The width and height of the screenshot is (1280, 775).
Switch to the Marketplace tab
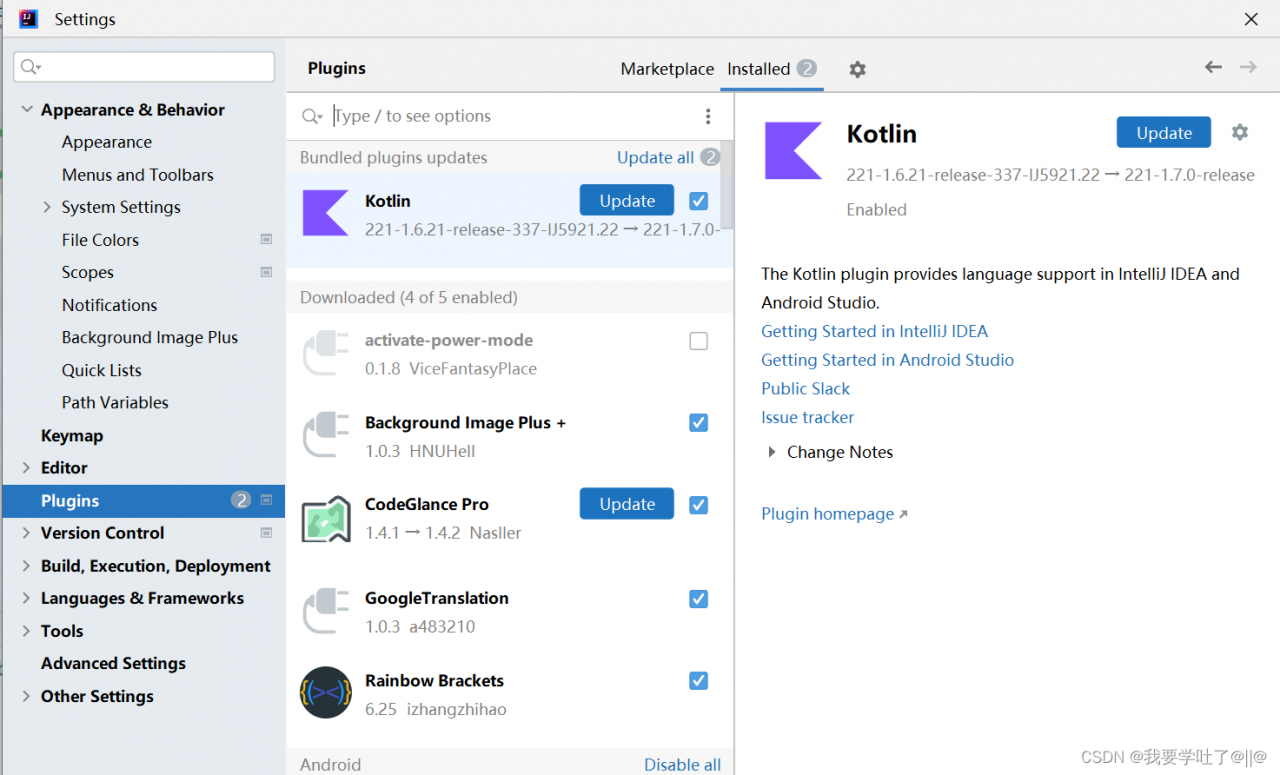(x=667, y=69)
